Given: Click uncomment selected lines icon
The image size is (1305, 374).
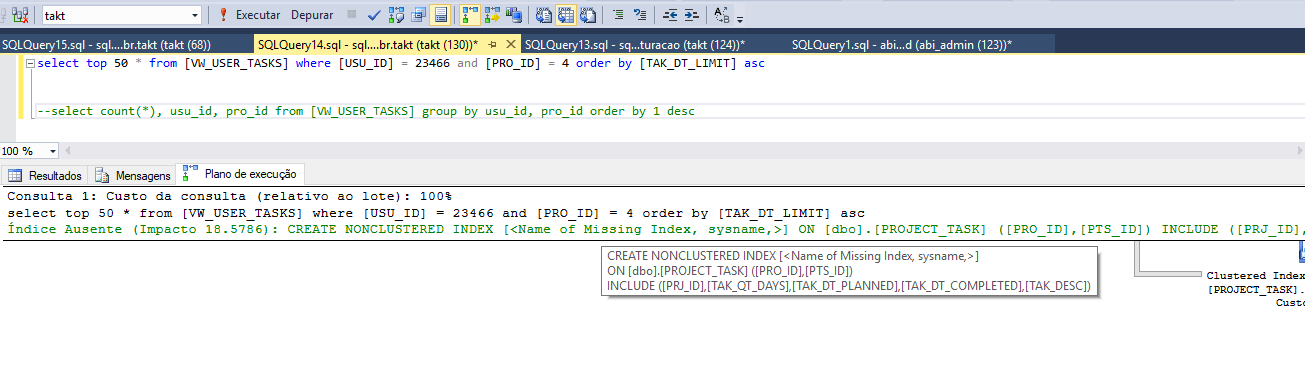Looking at the screenshot, I should click(x=641, y=15).
